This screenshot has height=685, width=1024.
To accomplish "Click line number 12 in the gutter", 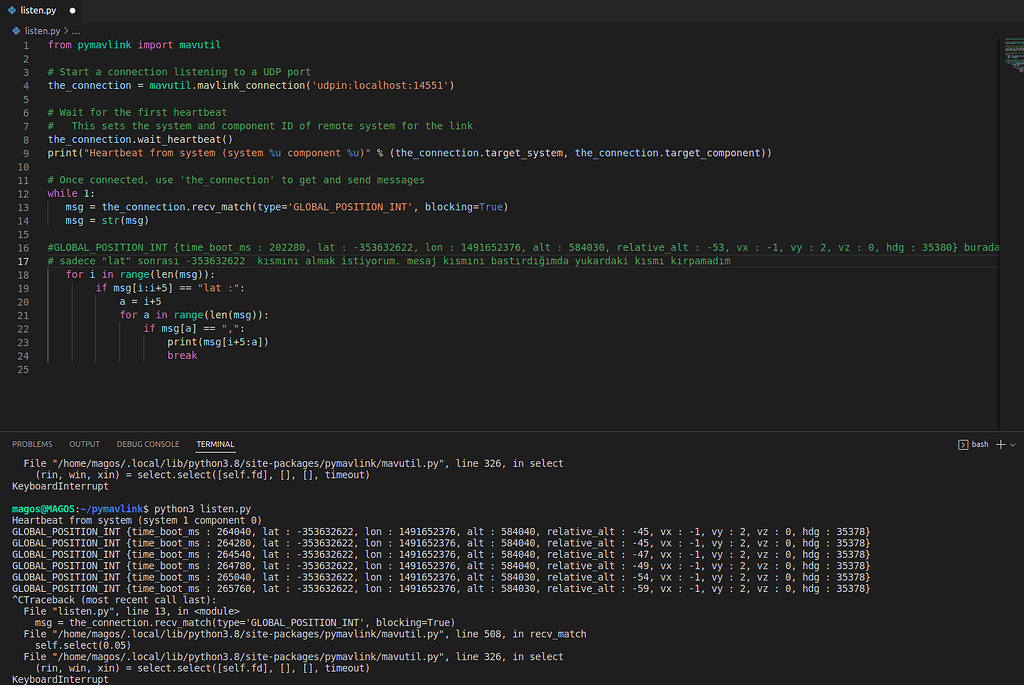I will point(25,193).
